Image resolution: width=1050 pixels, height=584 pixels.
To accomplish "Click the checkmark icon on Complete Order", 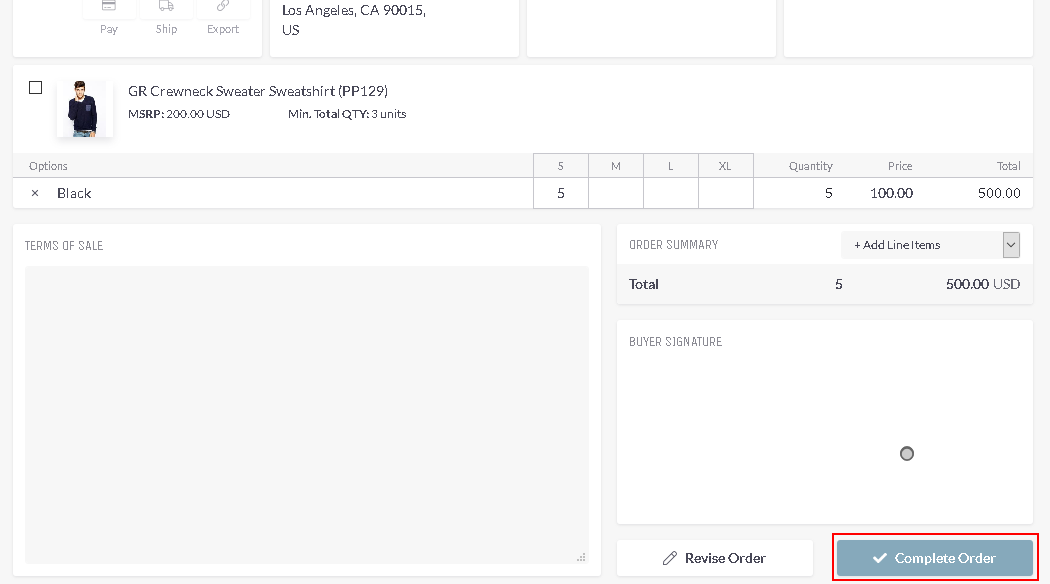I will point(880,558).
